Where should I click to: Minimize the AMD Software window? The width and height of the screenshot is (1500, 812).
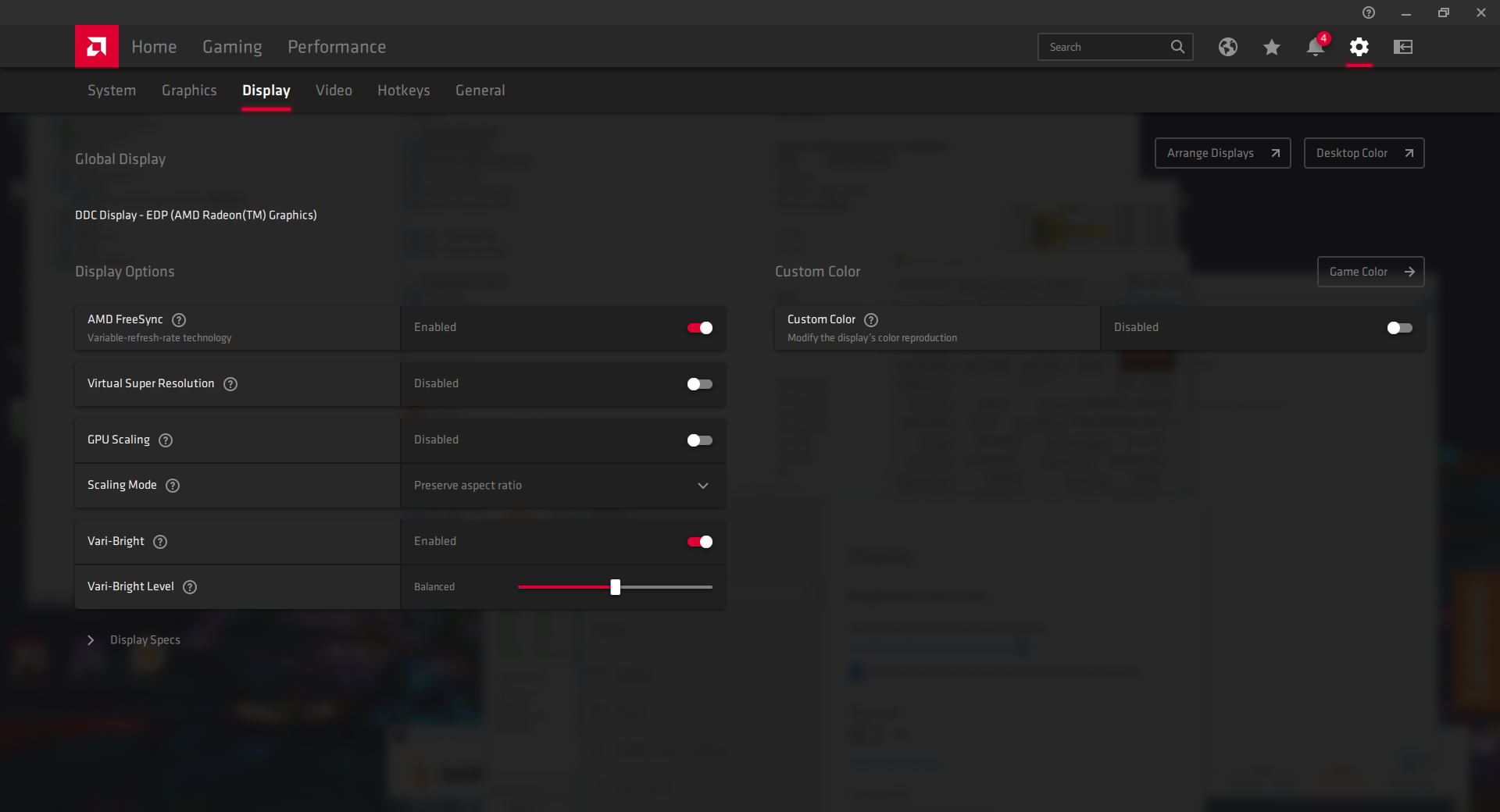coord(1406,12)
